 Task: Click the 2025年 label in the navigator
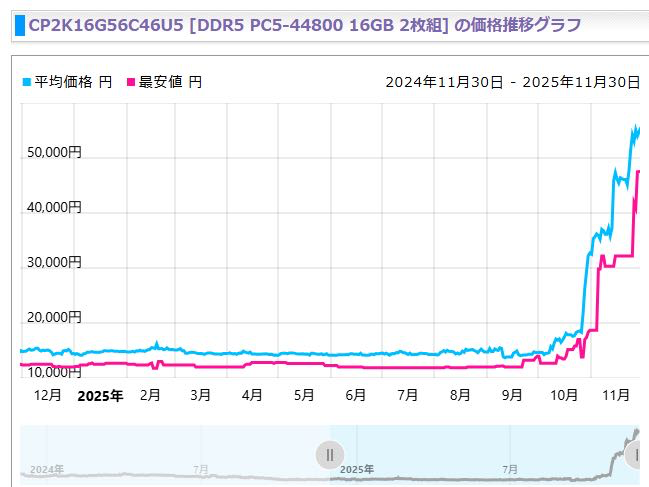pos(357,468)
